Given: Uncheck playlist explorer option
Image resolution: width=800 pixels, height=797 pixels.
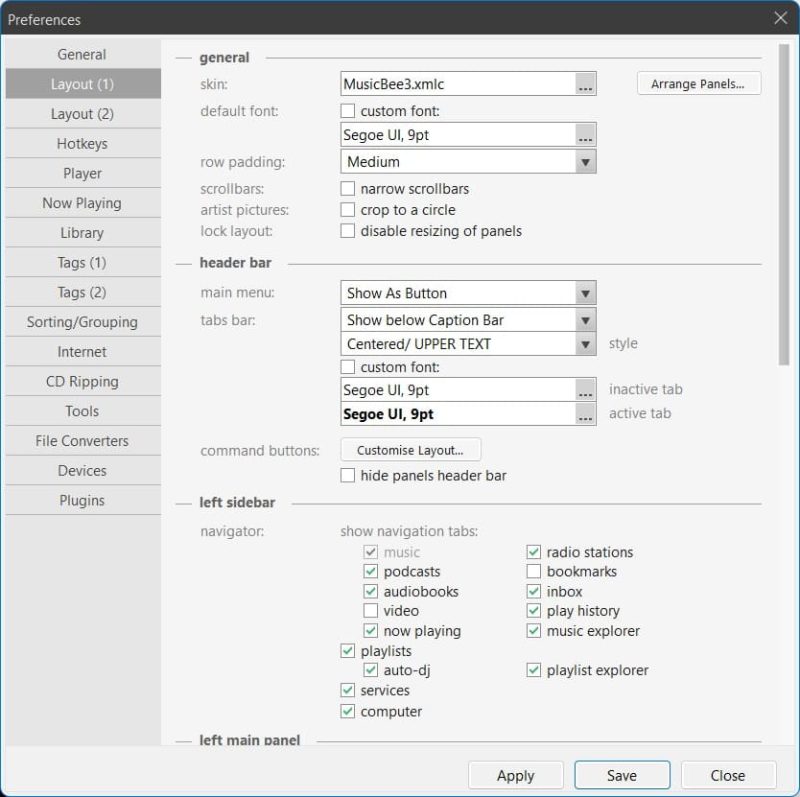Looking at the screenshot, I should (x=534, y=670).
